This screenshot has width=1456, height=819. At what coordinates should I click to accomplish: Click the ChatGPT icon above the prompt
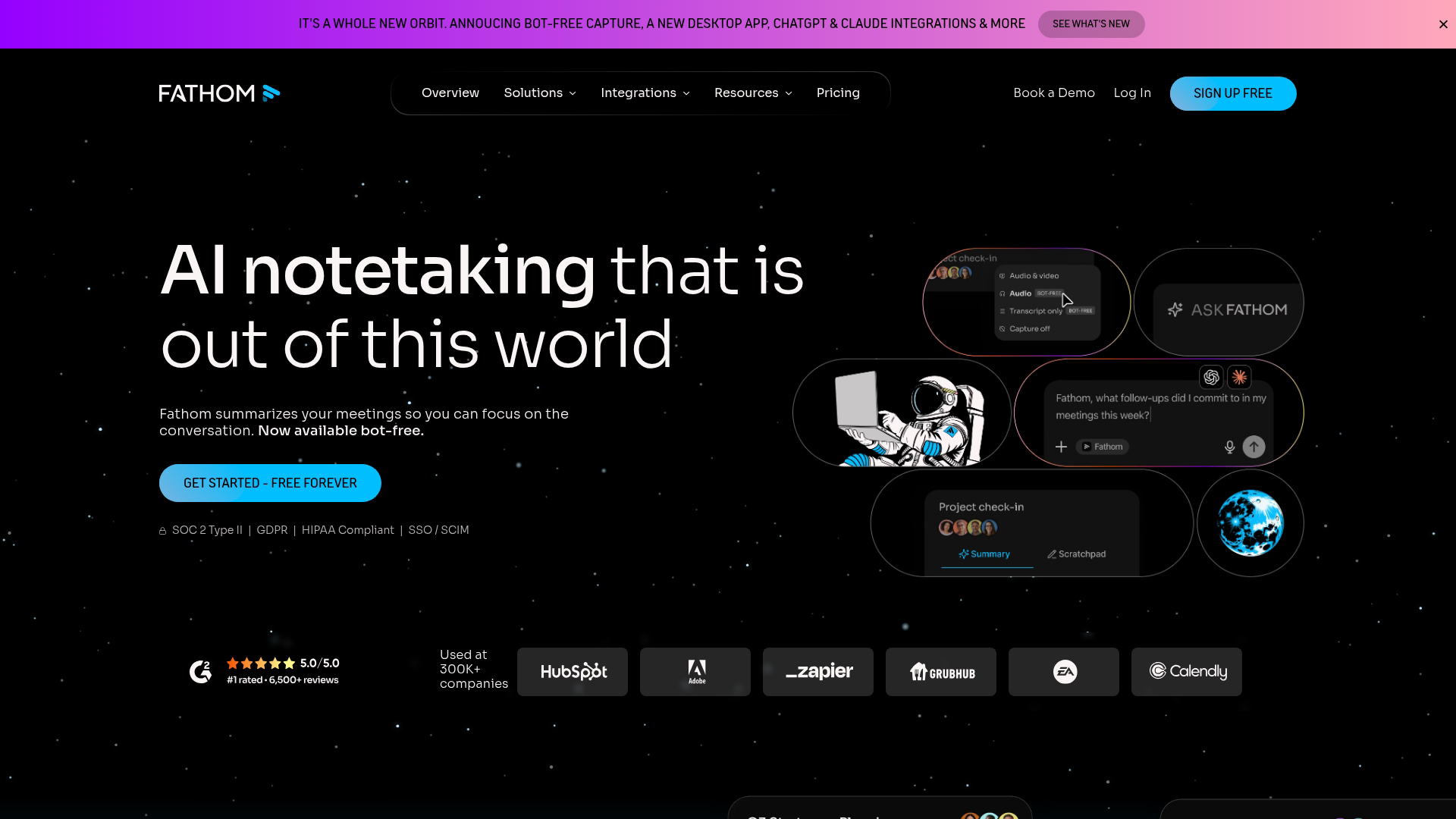1211,377
